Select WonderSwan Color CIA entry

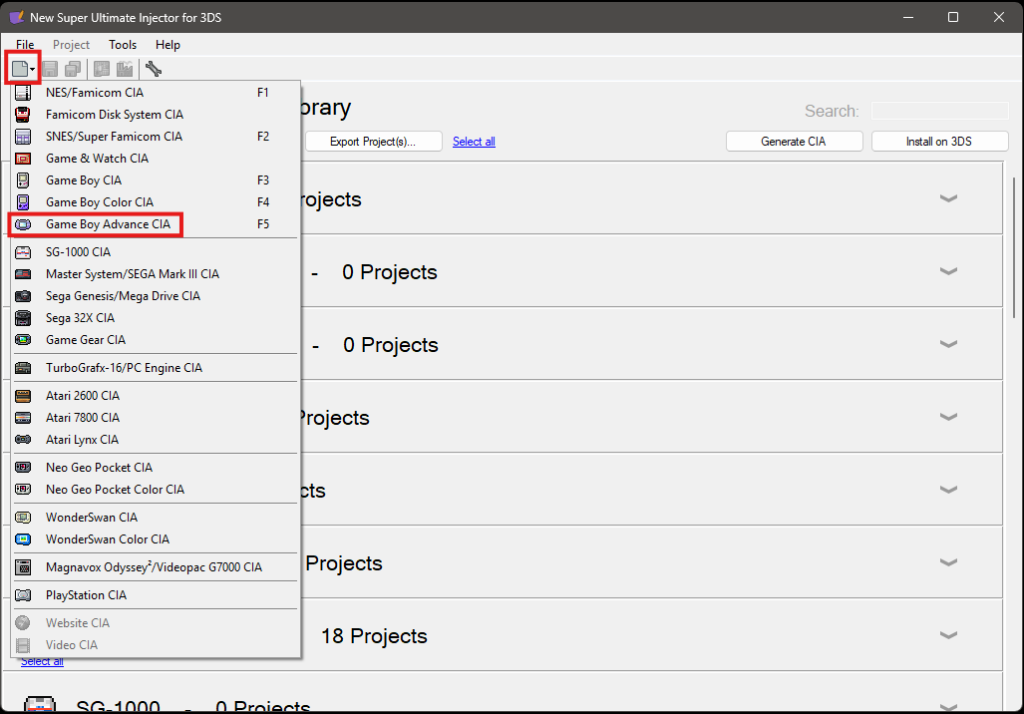pyautogui.click(x=155, y=540)
